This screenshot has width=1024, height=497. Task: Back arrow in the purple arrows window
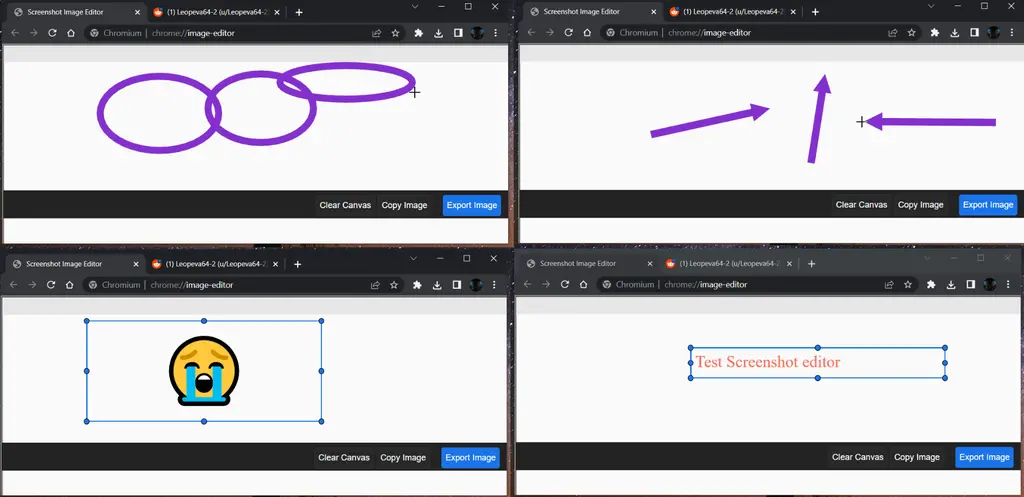pyautogui.click(x=531, y=33)
